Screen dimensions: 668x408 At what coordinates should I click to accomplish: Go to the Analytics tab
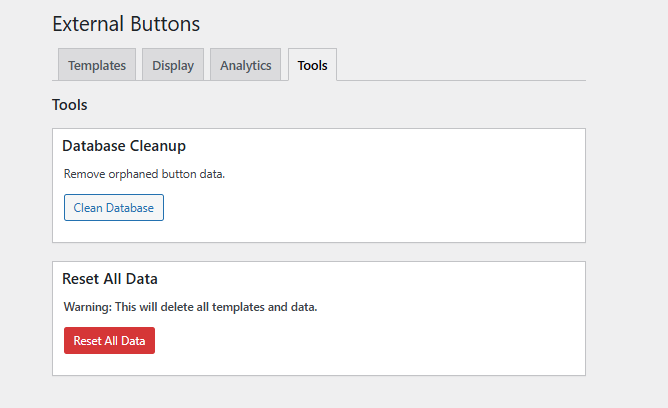tap(245, 65)
